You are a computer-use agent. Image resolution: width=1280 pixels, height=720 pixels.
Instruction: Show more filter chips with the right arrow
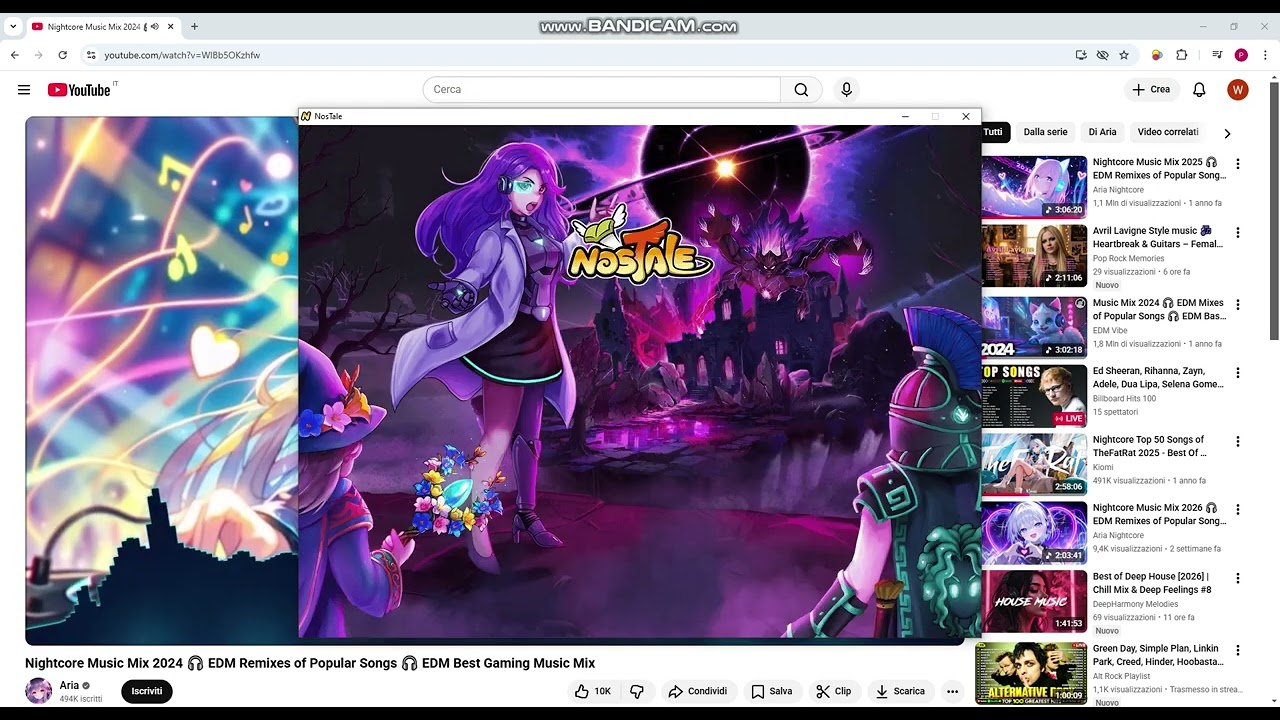click(x=1227, y=133)
